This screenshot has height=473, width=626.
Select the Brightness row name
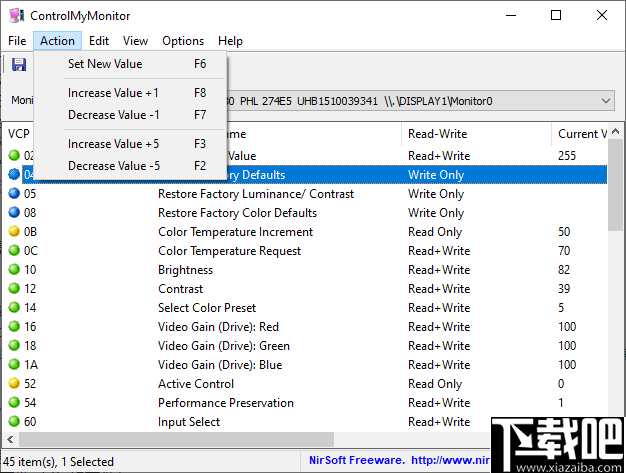(186, 270)
